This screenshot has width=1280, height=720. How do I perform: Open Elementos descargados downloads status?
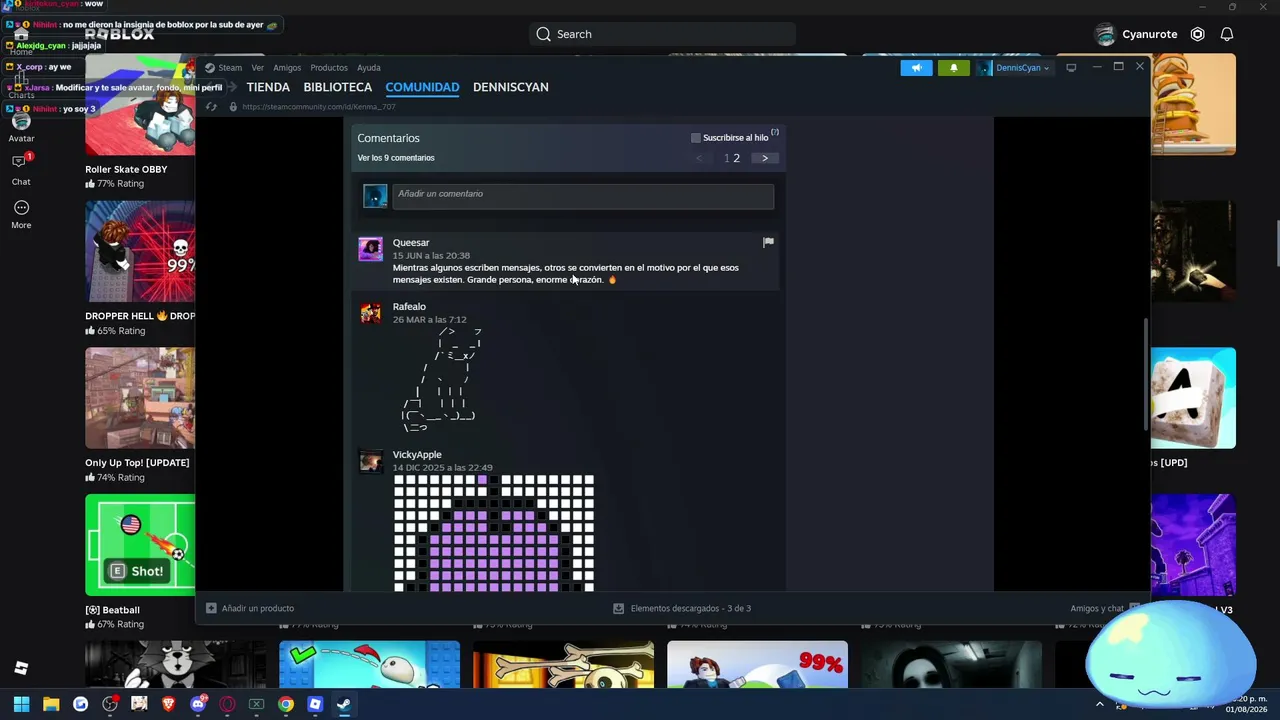point(682,608)
